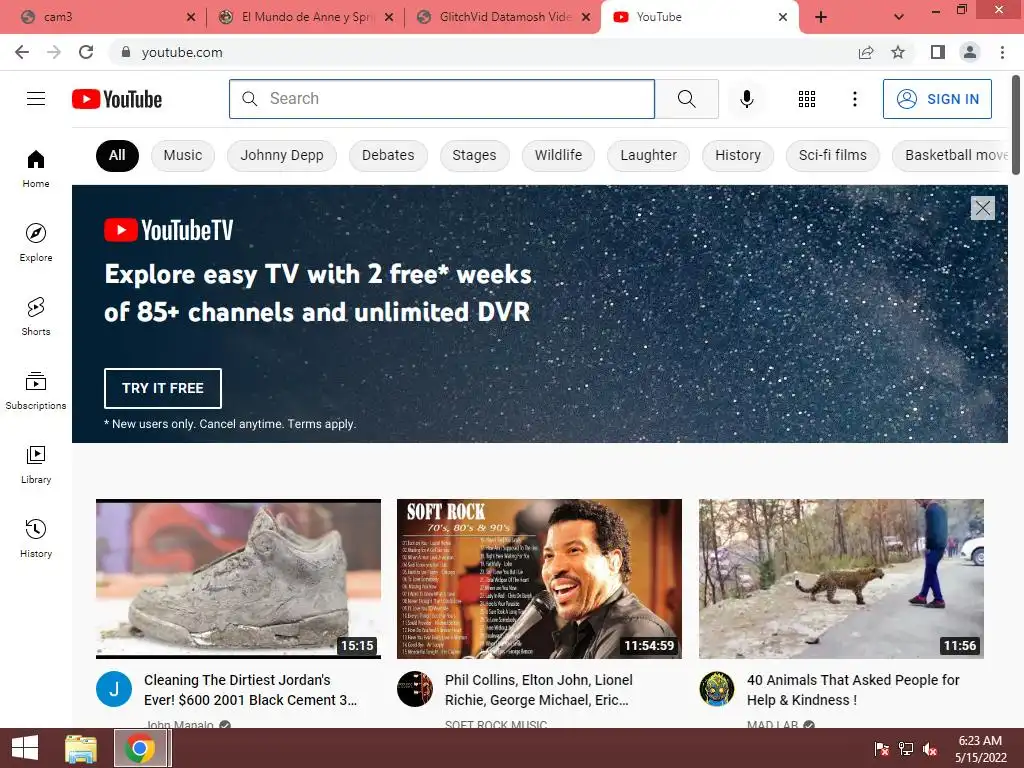The height and width of the screenshot is (768, 1024).
Task: Open Chrome profile avatar
Action: [x=970, y=52]
